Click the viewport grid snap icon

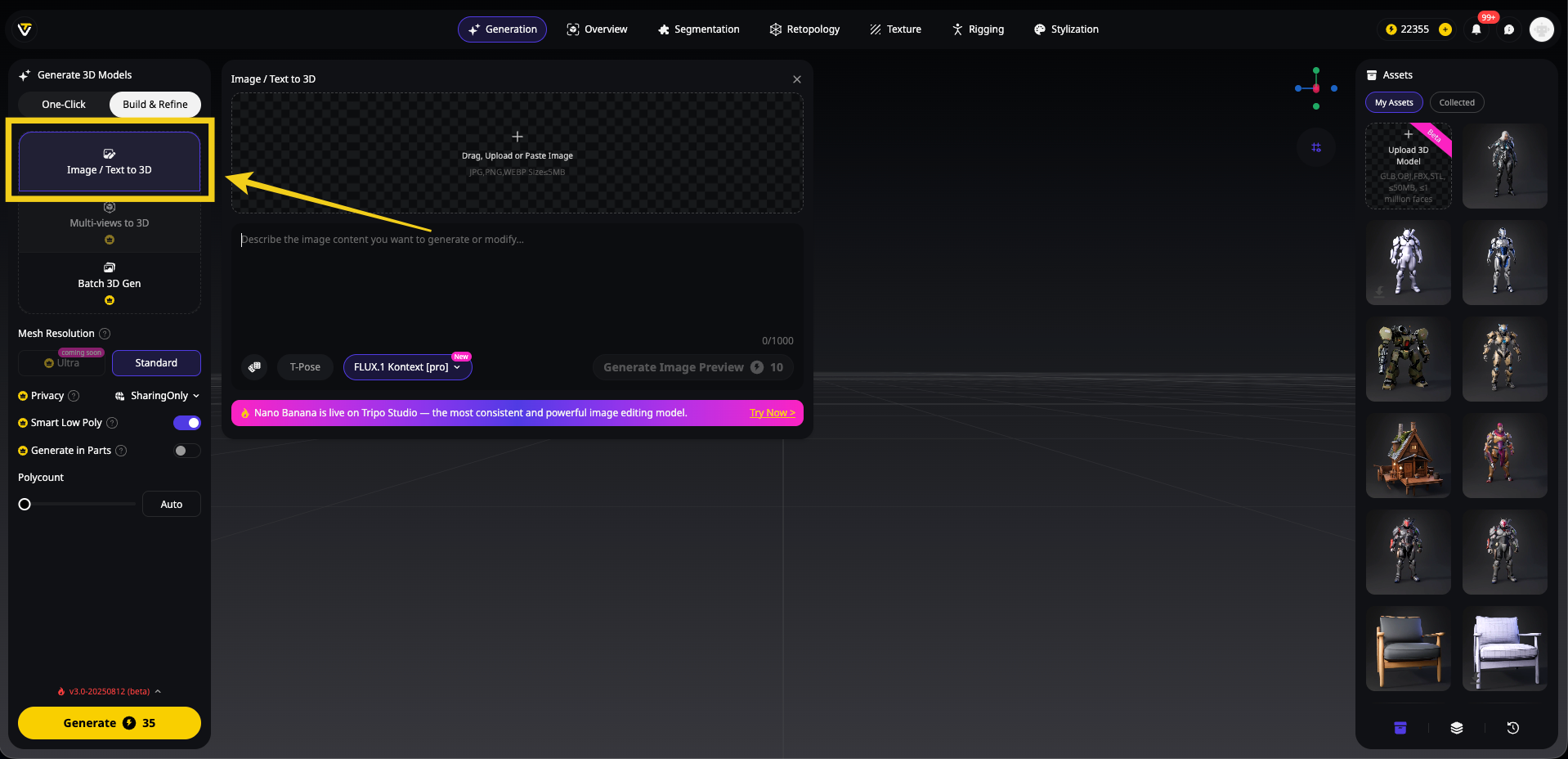click(1315, 148)
